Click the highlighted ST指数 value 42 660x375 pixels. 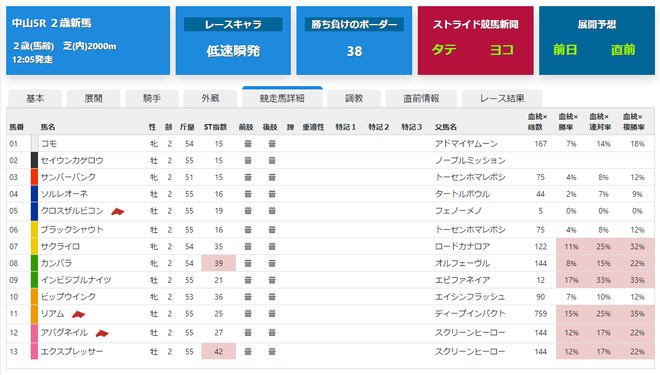point(218,351)
